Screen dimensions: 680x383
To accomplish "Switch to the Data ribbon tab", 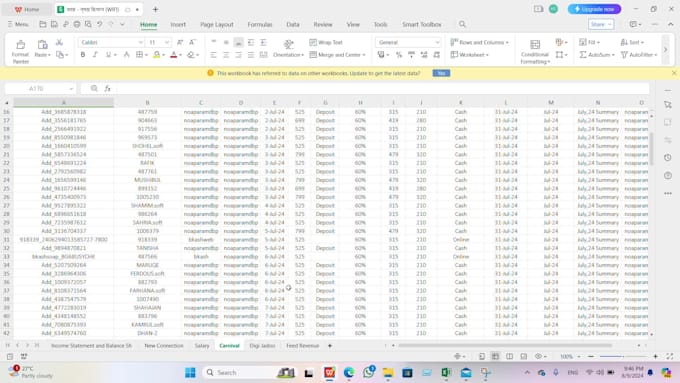I will click(293, 24).
